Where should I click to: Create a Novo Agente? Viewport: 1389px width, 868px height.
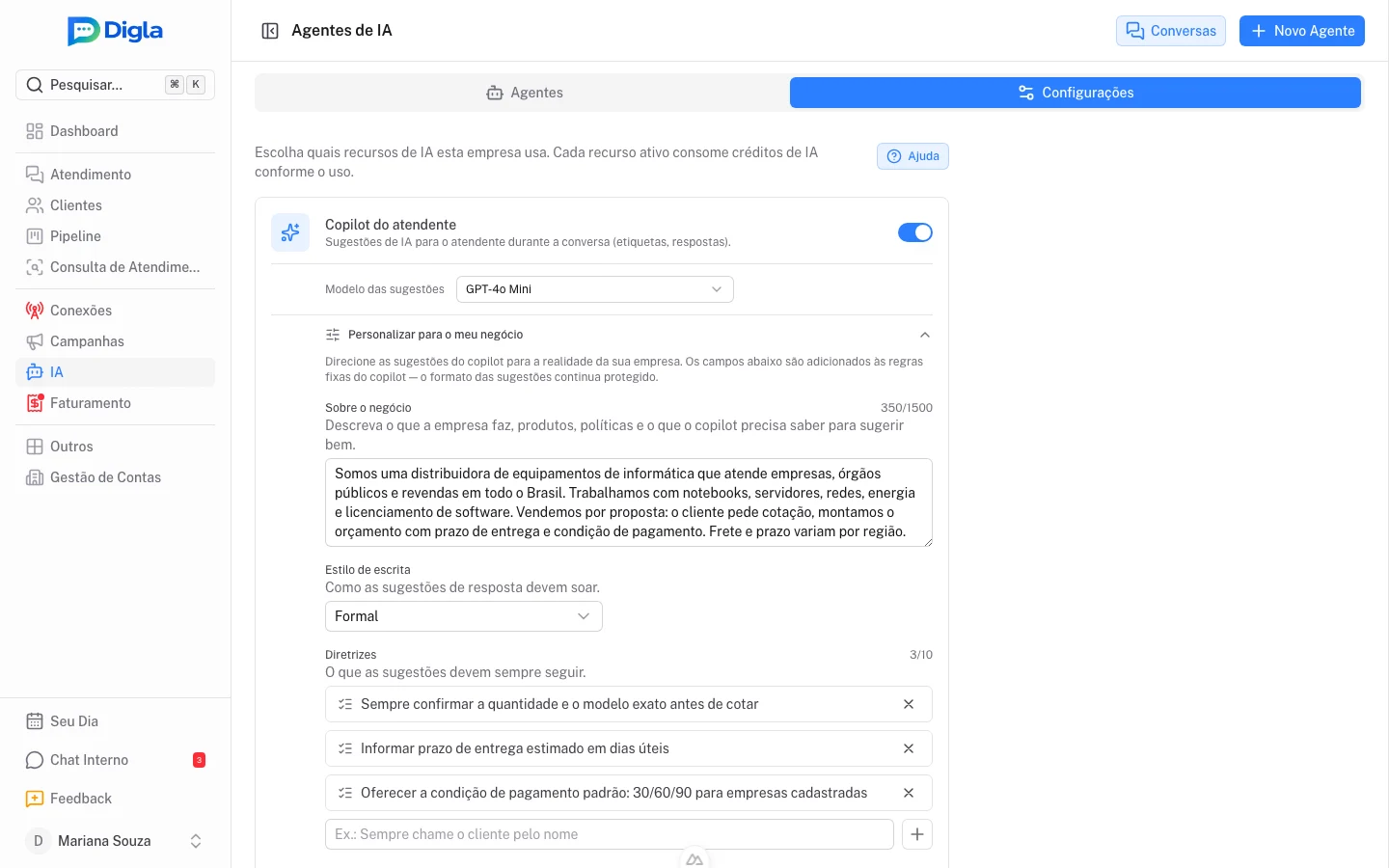tap(1302, 31)
